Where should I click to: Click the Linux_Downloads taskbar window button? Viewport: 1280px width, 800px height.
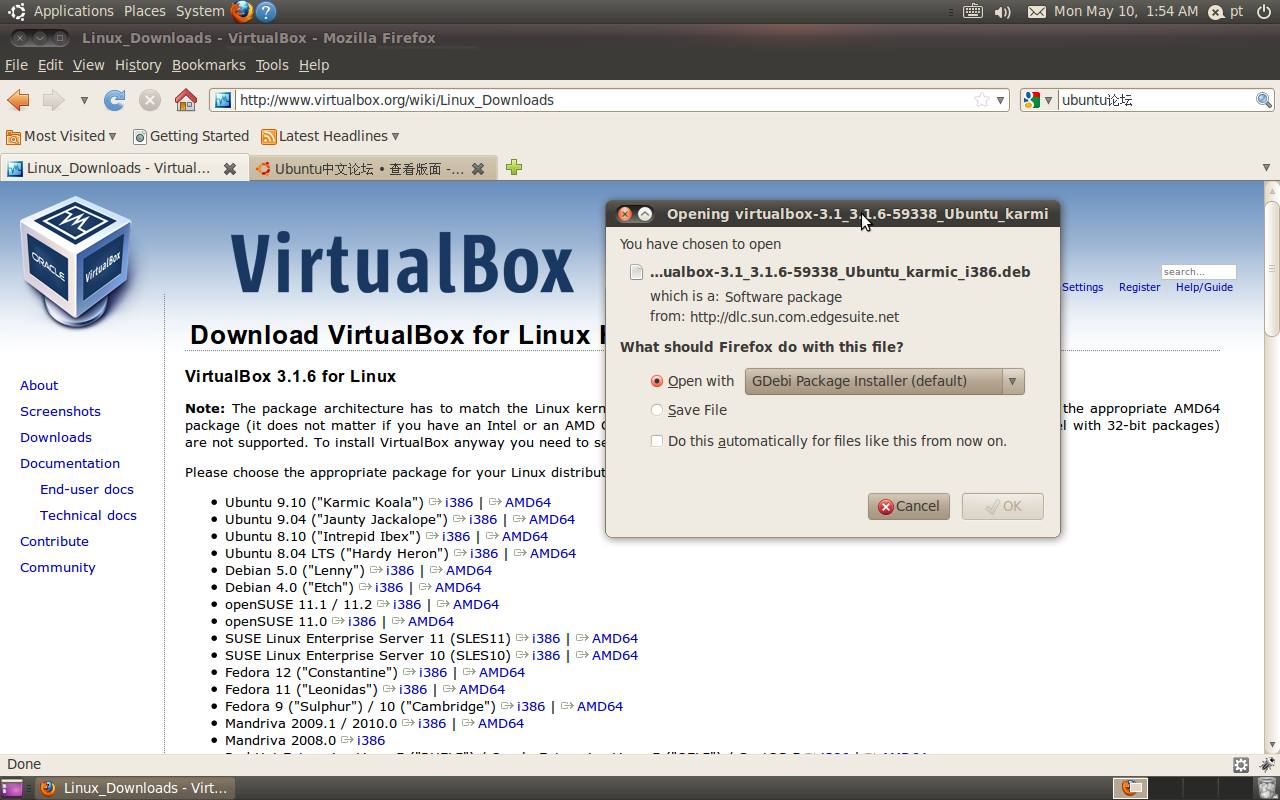(x=136, y=788)
